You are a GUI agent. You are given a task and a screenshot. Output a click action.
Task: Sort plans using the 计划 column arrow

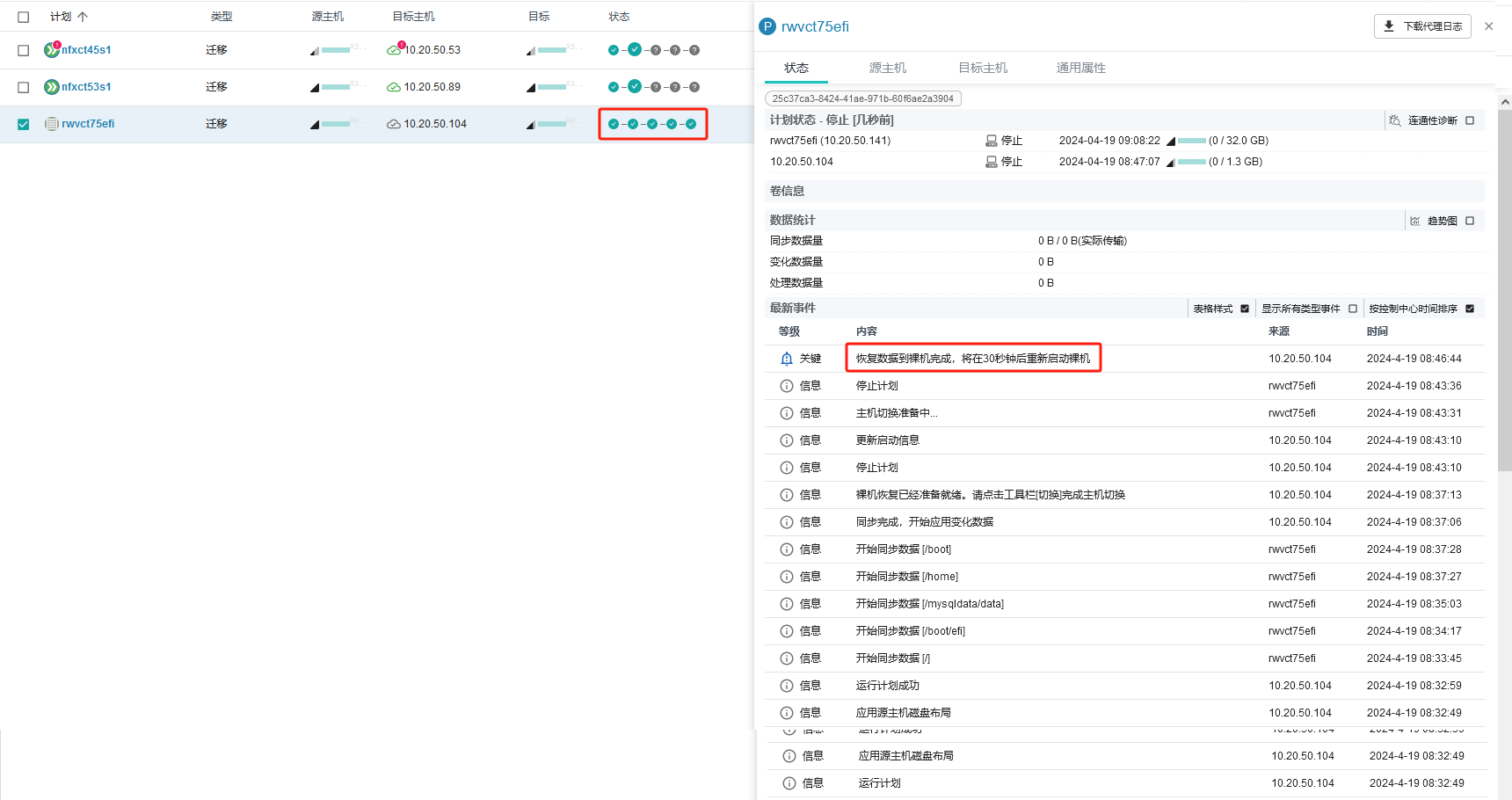tap(83, 17)
